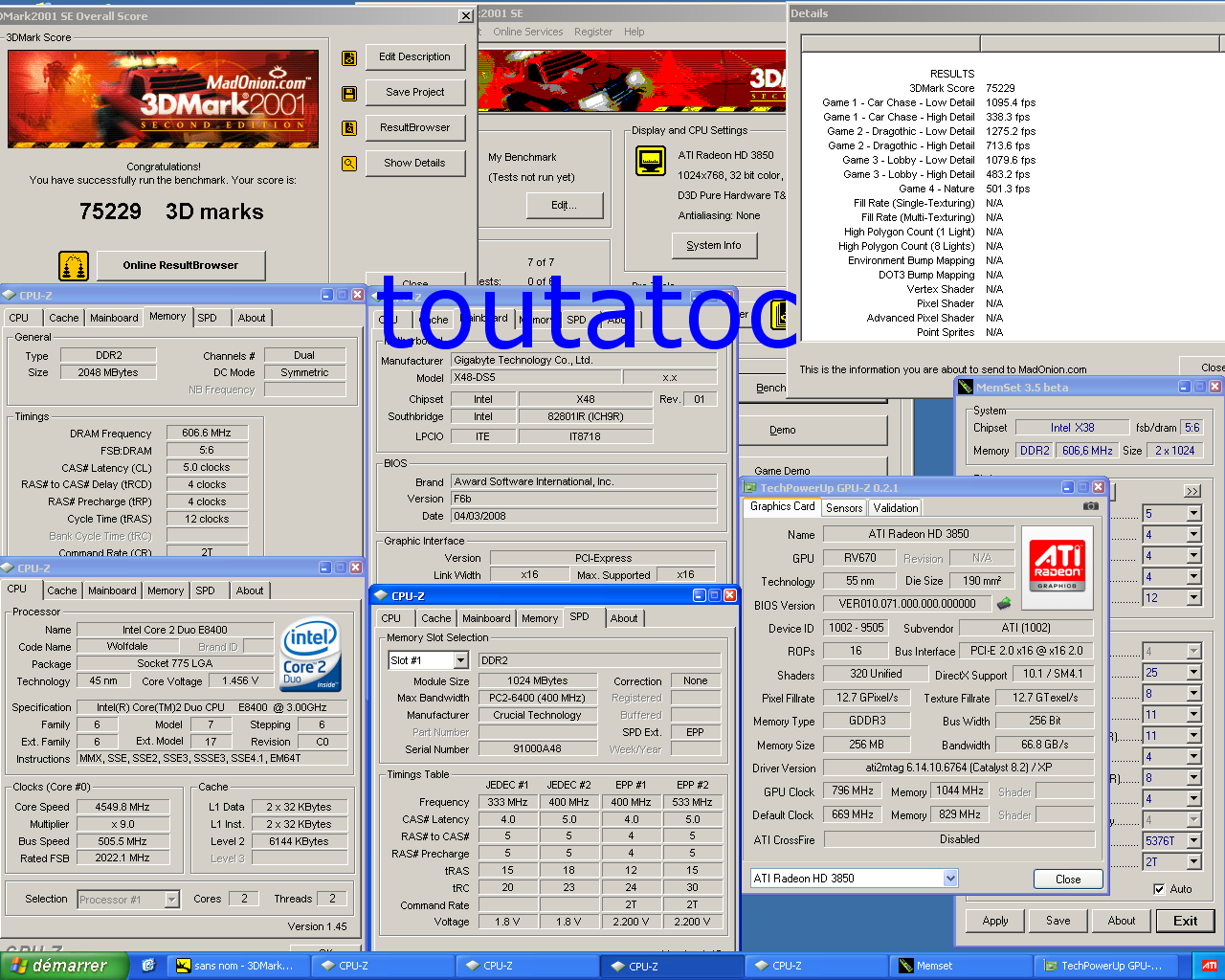Click the Save Project button
The image size is (1225, 980).
pos(414,92)
